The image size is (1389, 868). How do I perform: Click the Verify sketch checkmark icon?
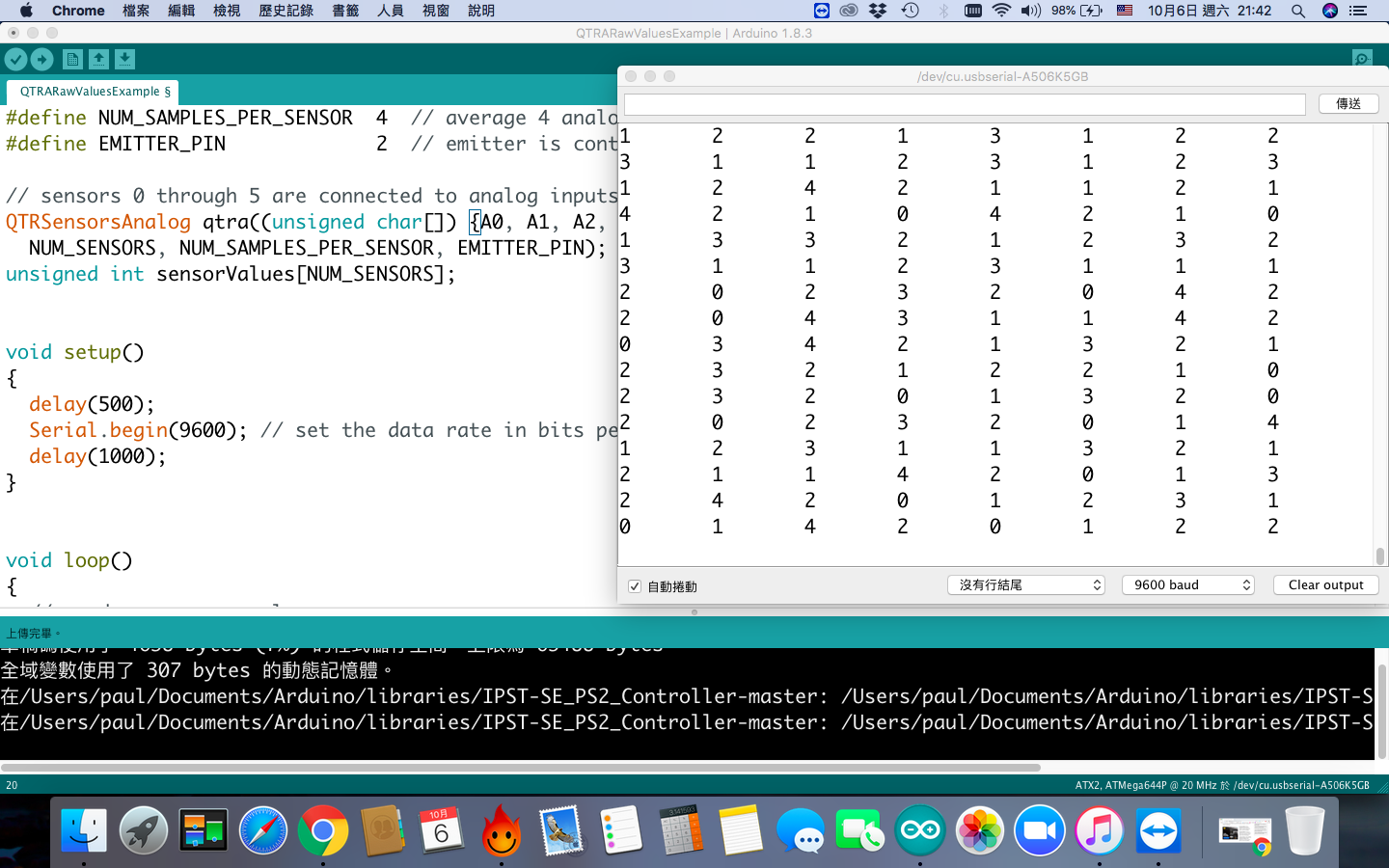pyautogui.click(x=15, y=60)
